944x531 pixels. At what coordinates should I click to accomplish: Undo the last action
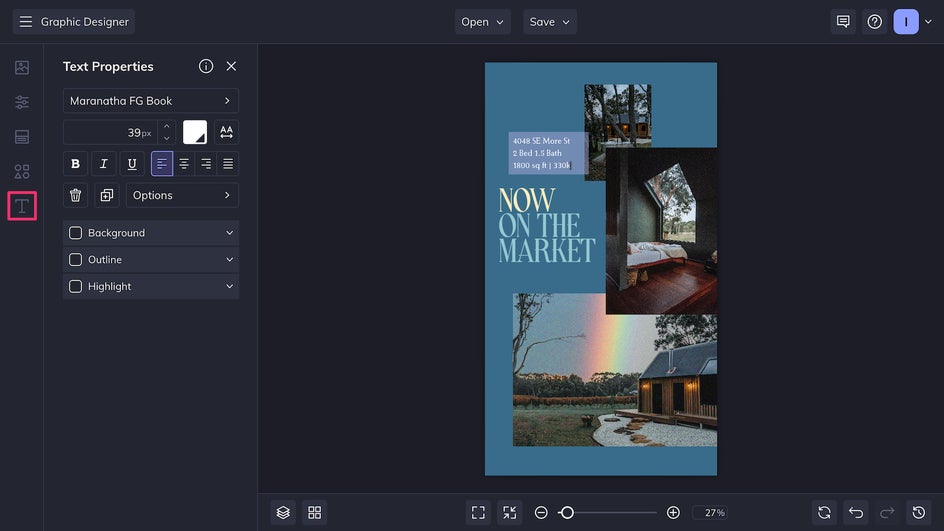click(x=856, y=512)
